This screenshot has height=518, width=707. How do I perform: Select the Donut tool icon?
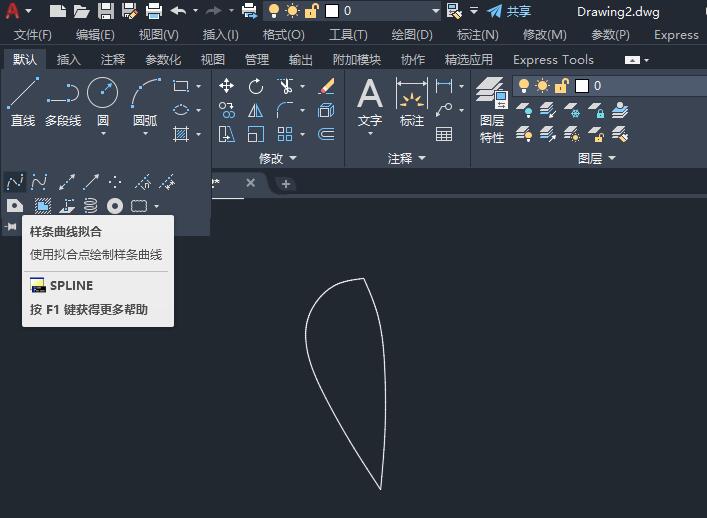coord(115,206)
